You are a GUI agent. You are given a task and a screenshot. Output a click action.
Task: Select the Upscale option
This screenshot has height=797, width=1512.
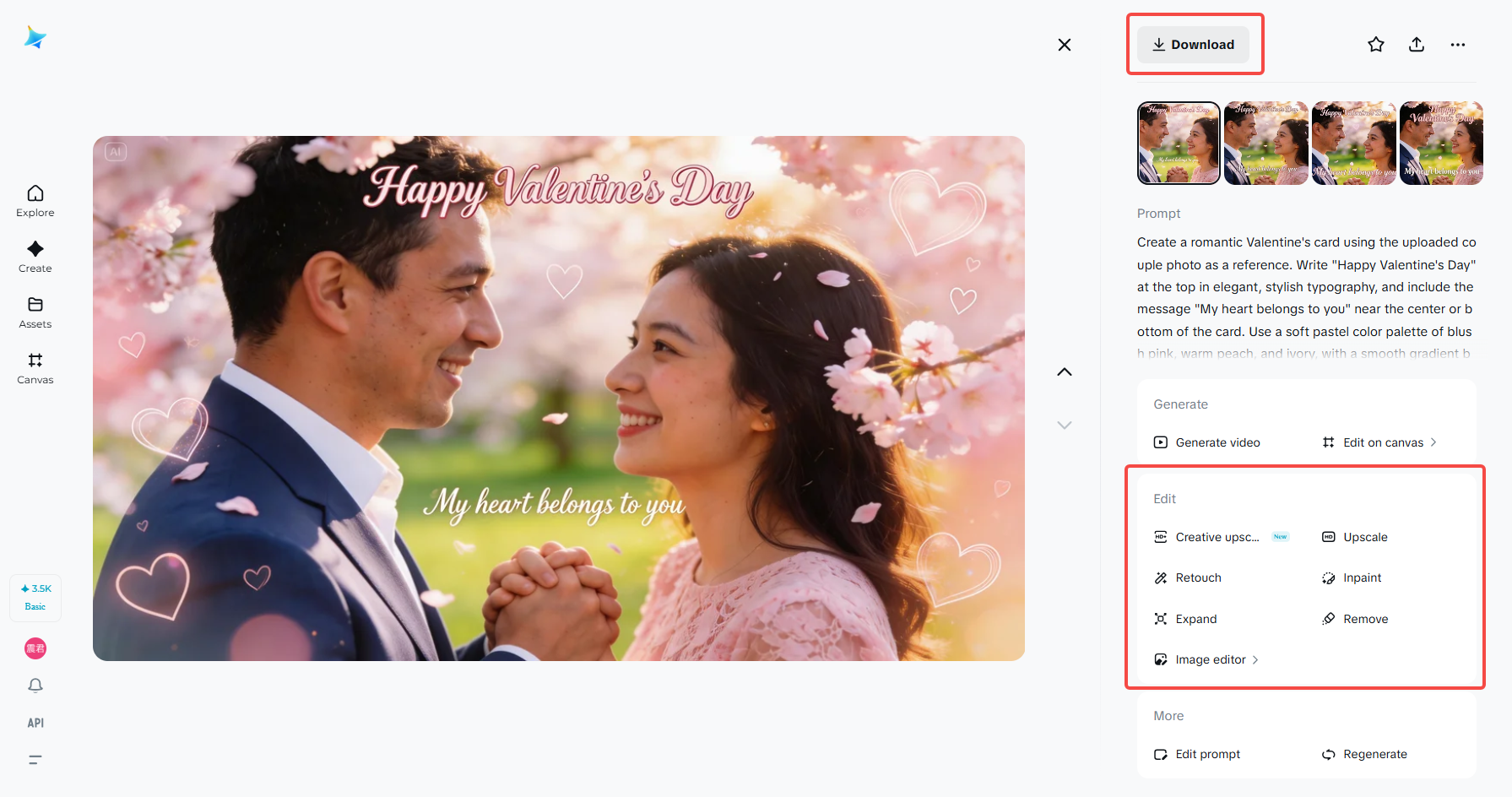click(1355, 537)
